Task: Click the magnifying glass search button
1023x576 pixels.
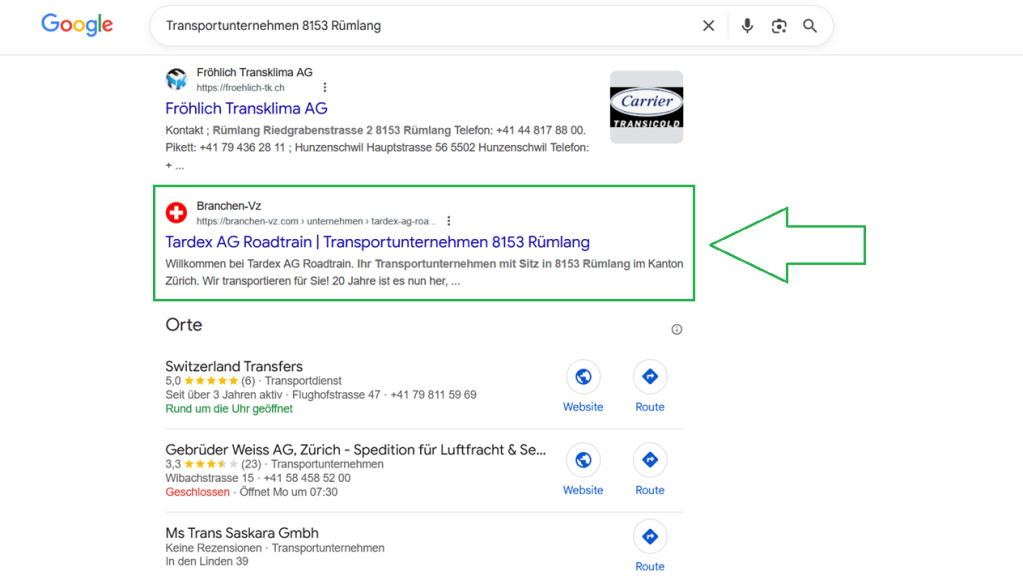Action: tap(810, 26)
